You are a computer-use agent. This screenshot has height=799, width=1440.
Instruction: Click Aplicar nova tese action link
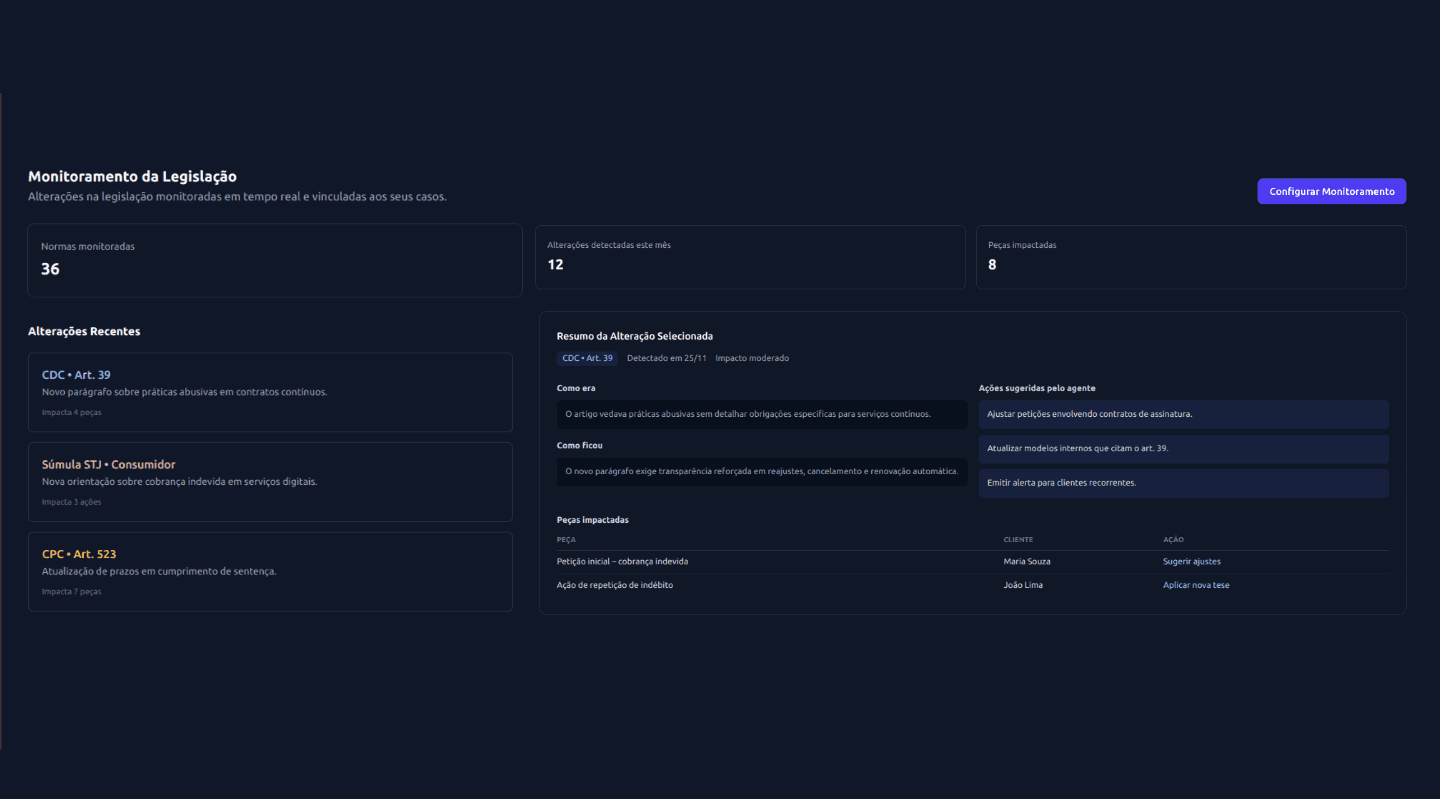pos(1196,585)
